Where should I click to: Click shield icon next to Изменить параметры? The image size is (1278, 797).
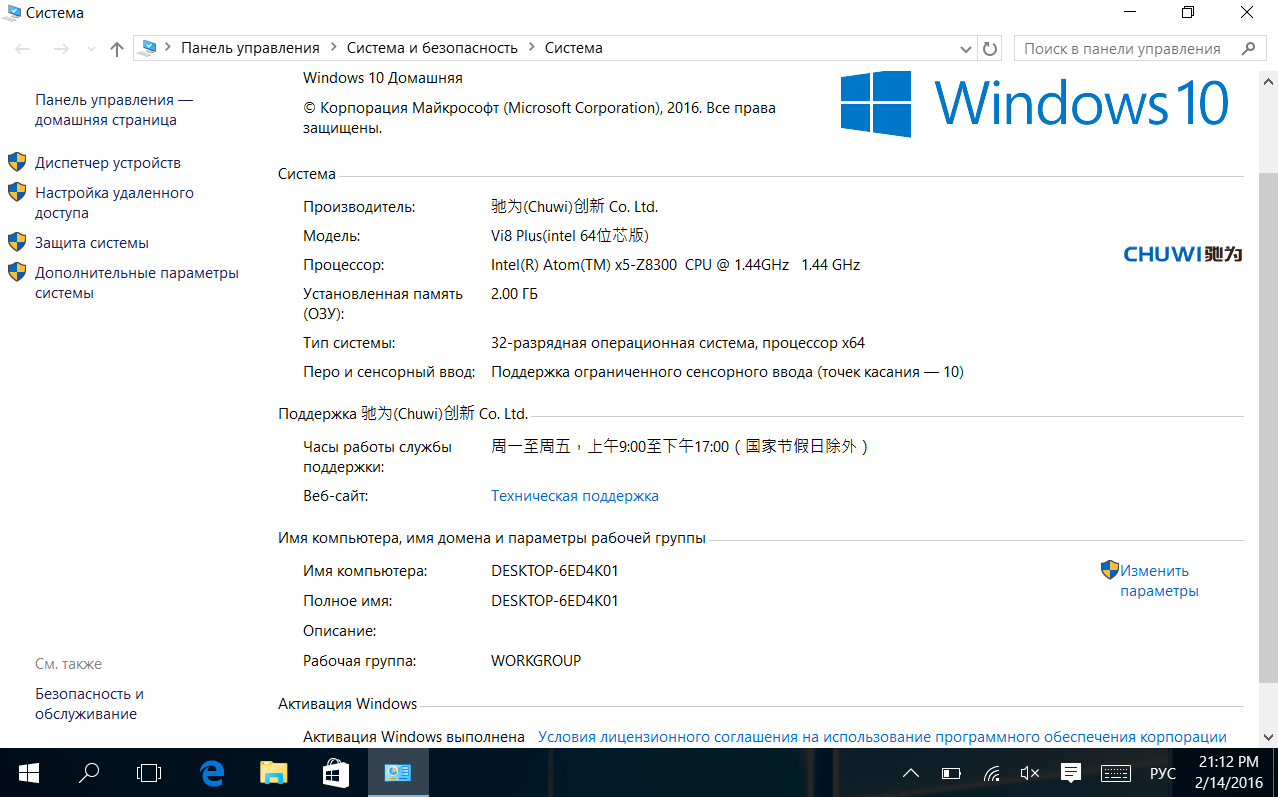pos(1110,570)
